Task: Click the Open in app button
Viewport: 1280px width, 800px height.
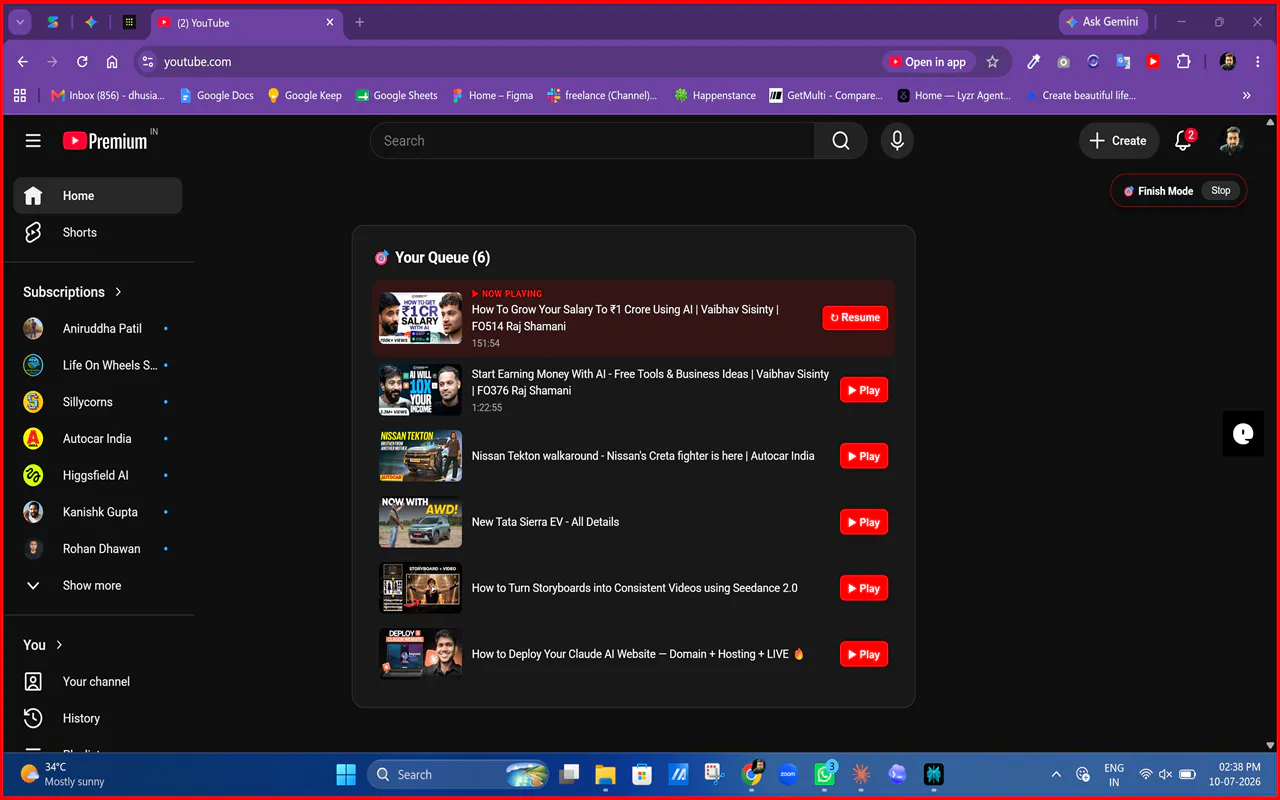Action: tap(926, 62)
